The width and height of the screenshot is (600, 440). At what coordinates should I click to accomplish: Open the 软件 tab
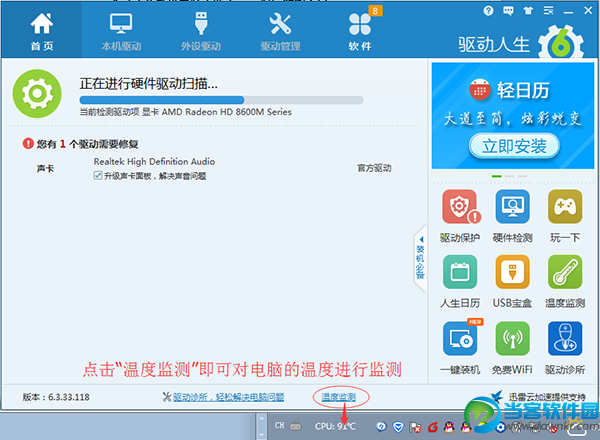click(360, 31)
